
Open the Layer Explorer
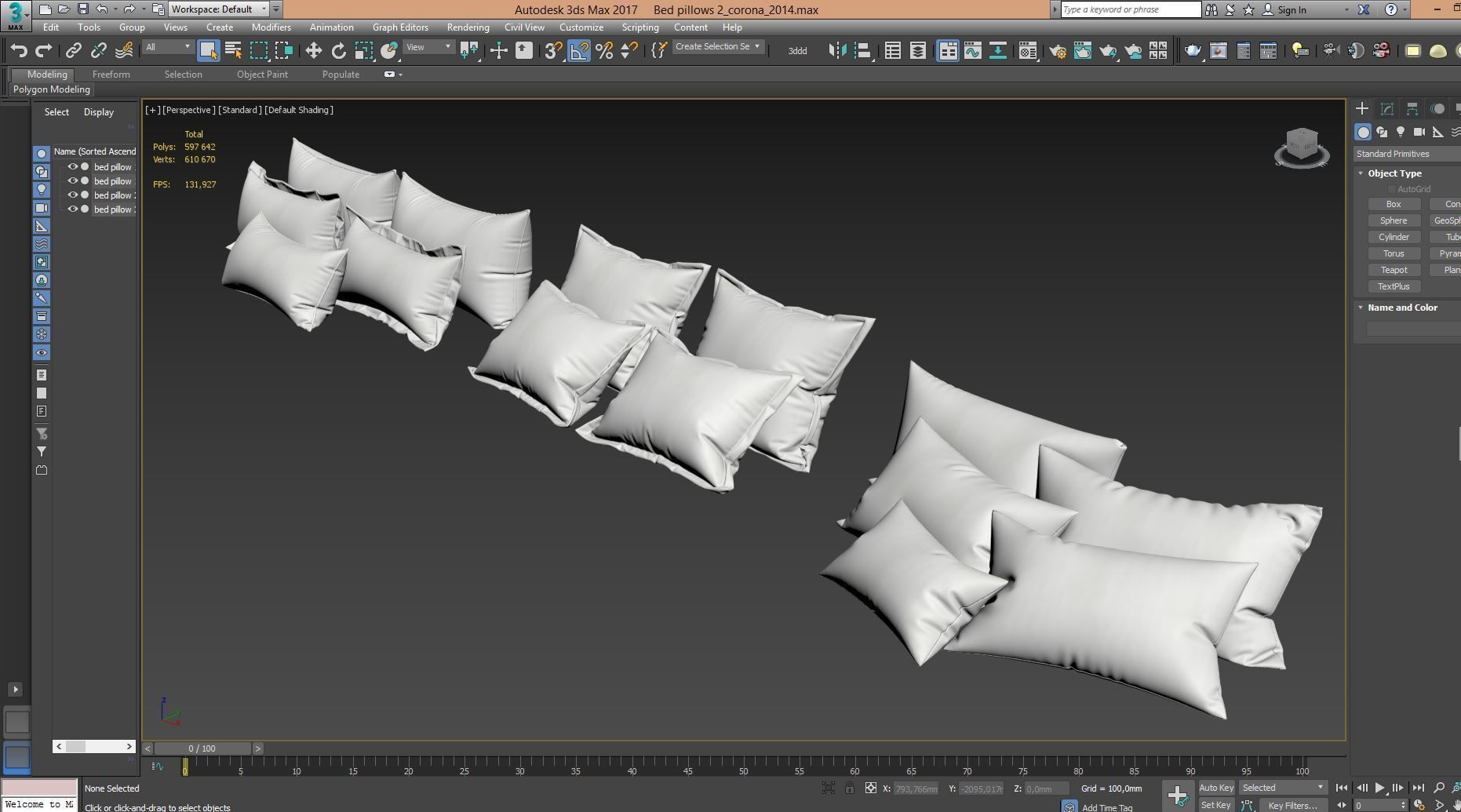pyautogui.click(x=917, y=51)
